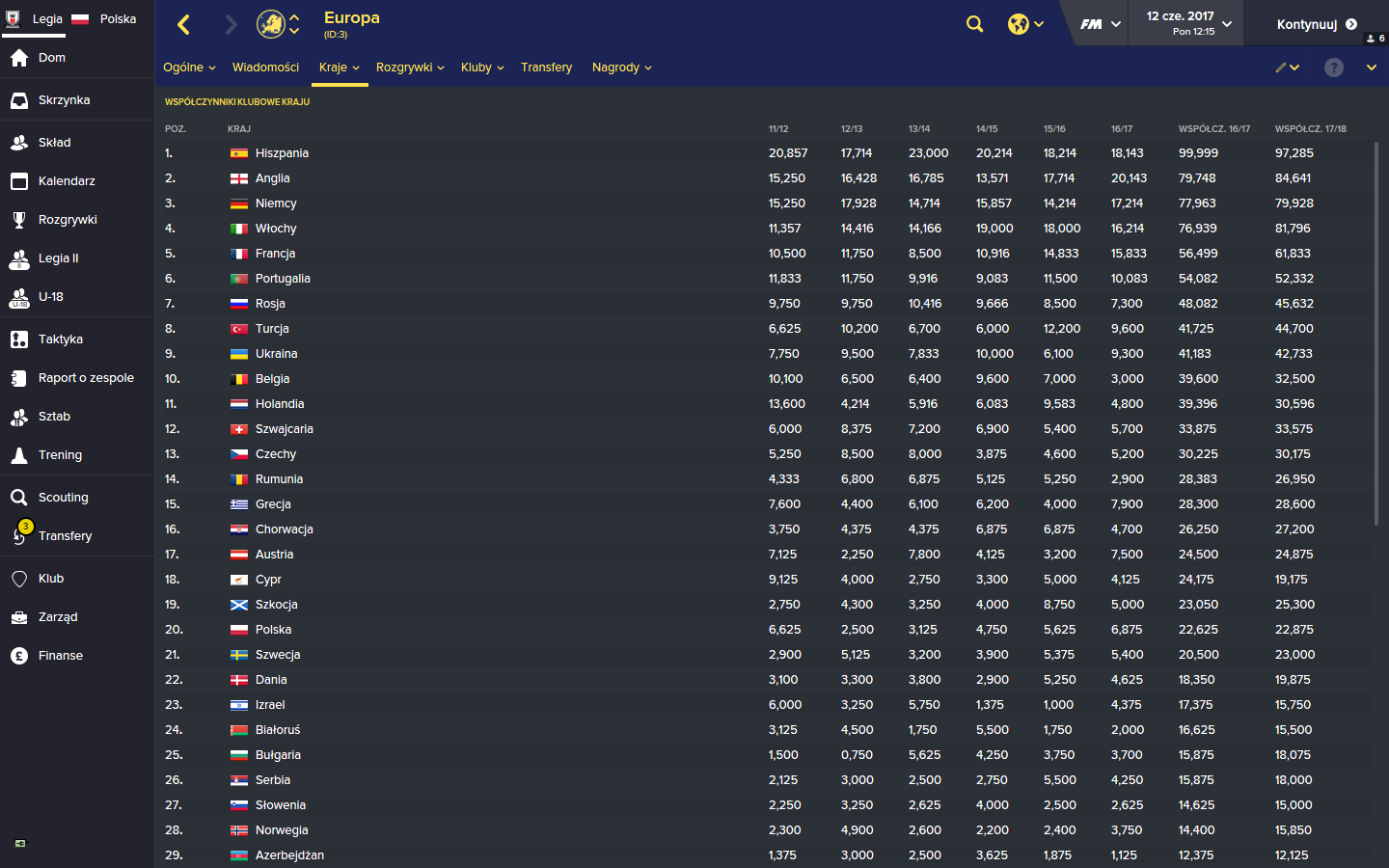Open the Szkocja country link

[276, 605]
